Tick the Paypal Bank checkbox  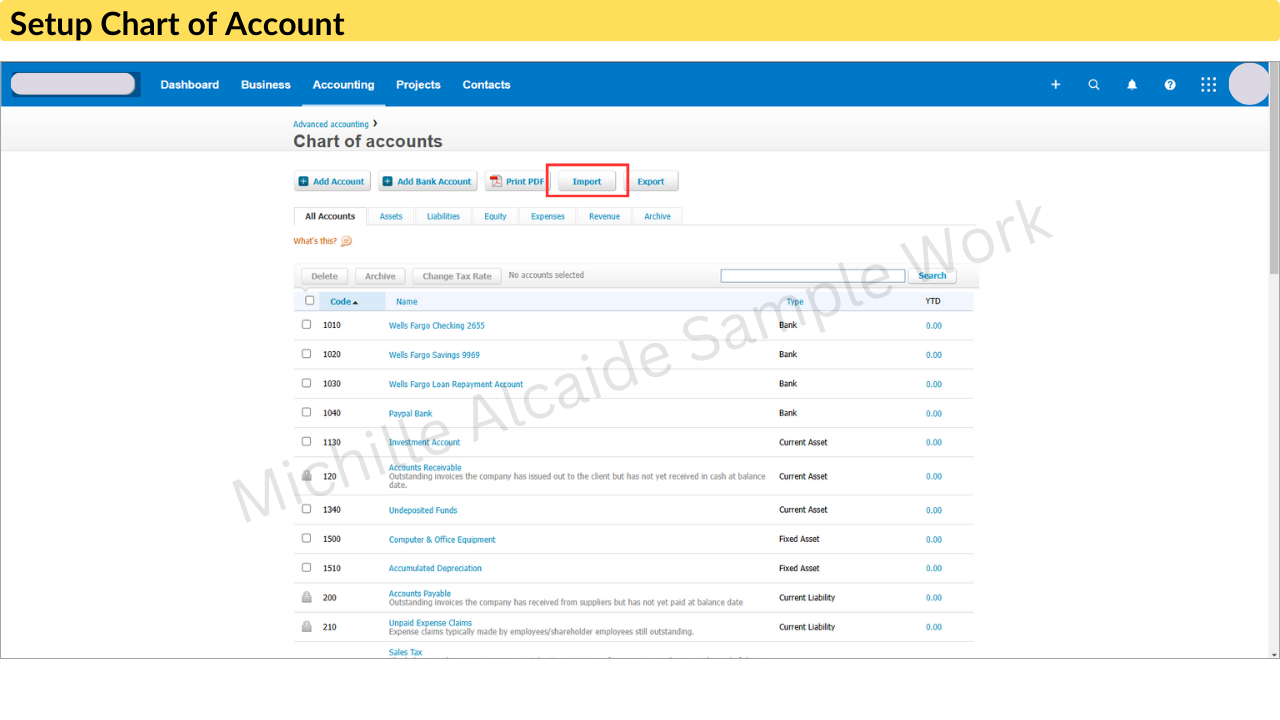click(x=307, y=412)
